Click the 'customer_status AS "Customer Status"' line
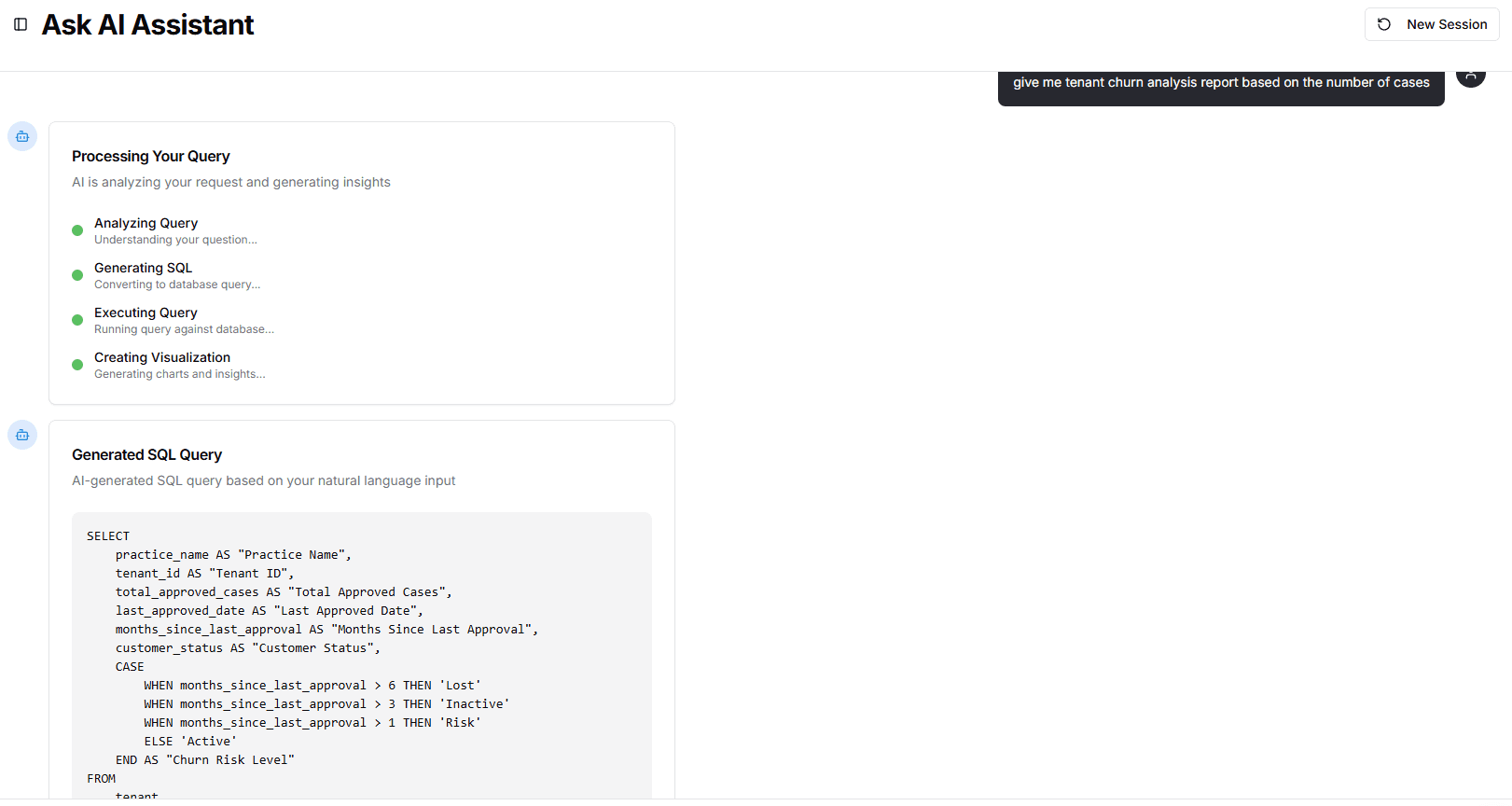 coord(248,648)
